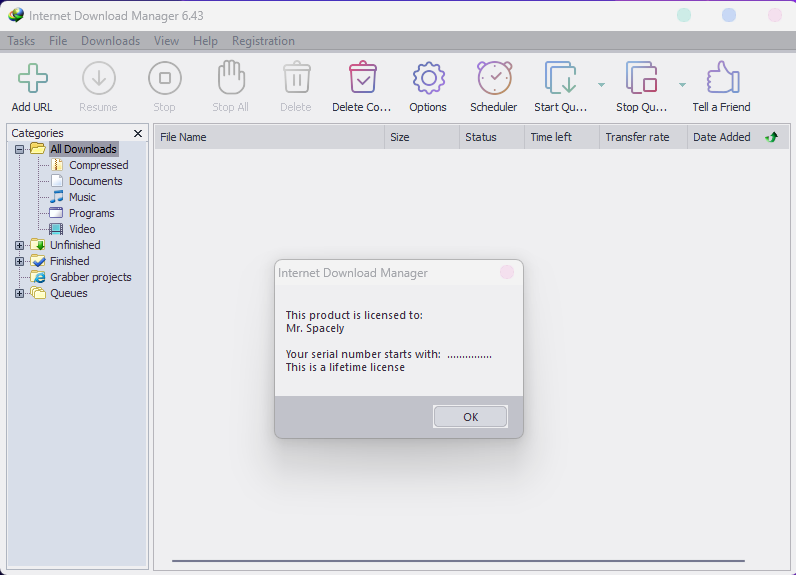The width and height of the screenshot is (796, 575).
Task: Click OK in the license dialog
Action: coord(470,417)
